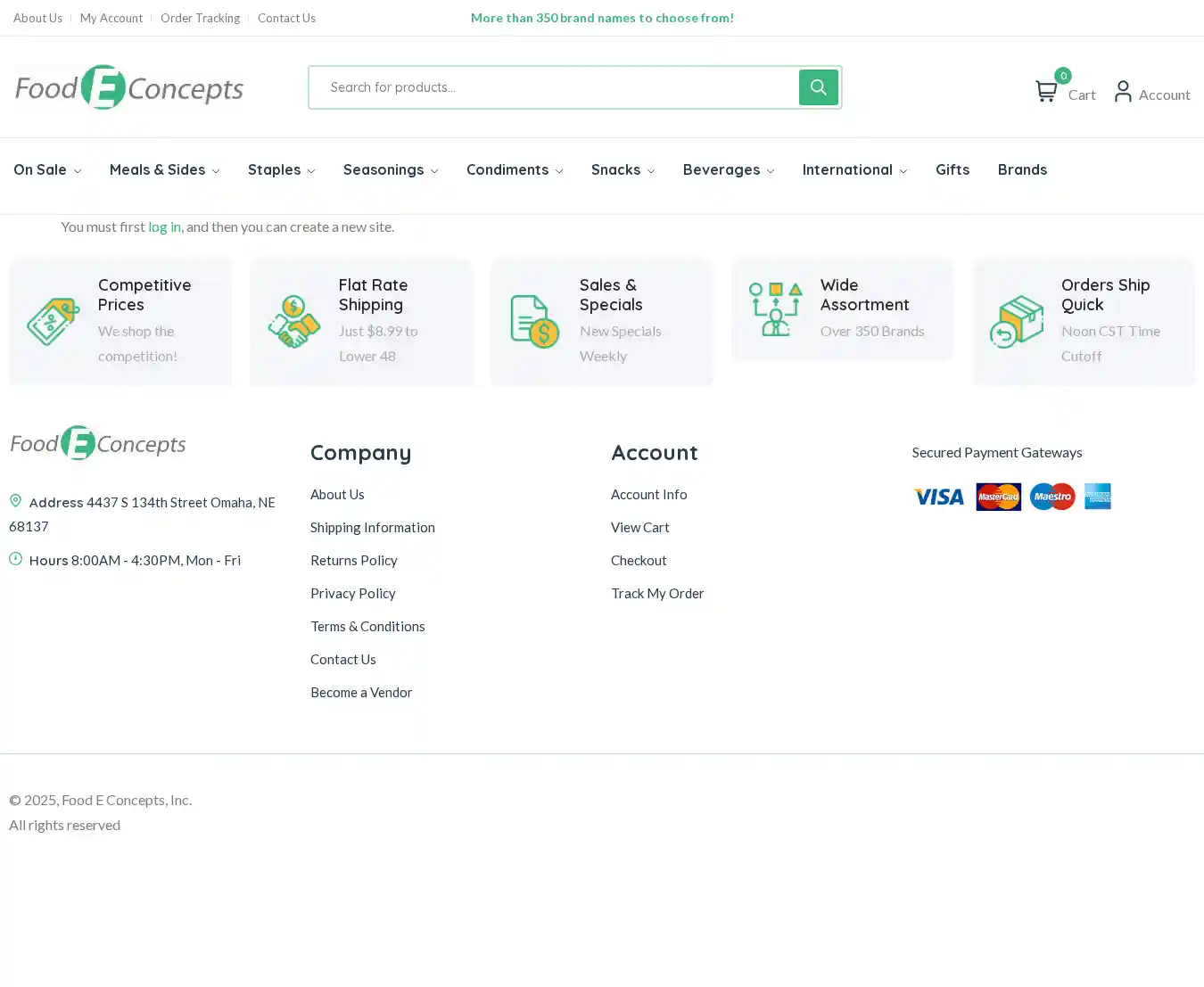Image resolution: width=1204 pixels, height=987 pixels.
Task: Open the shopping cart icon
Action: (x=1046, y=92)
